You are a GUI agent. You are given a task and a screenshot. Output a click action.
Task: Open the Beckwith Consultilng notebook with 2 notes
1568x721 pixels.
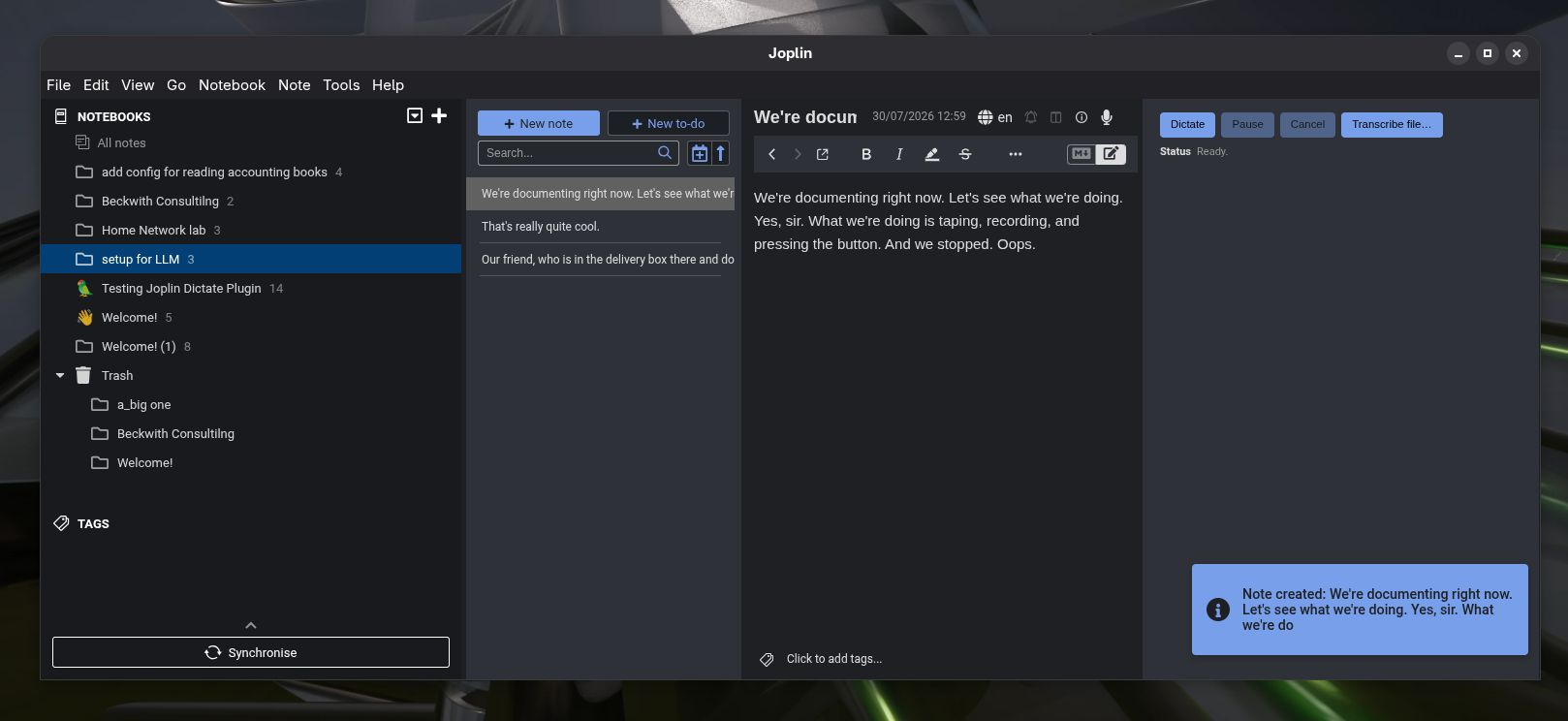click(251, 201)
